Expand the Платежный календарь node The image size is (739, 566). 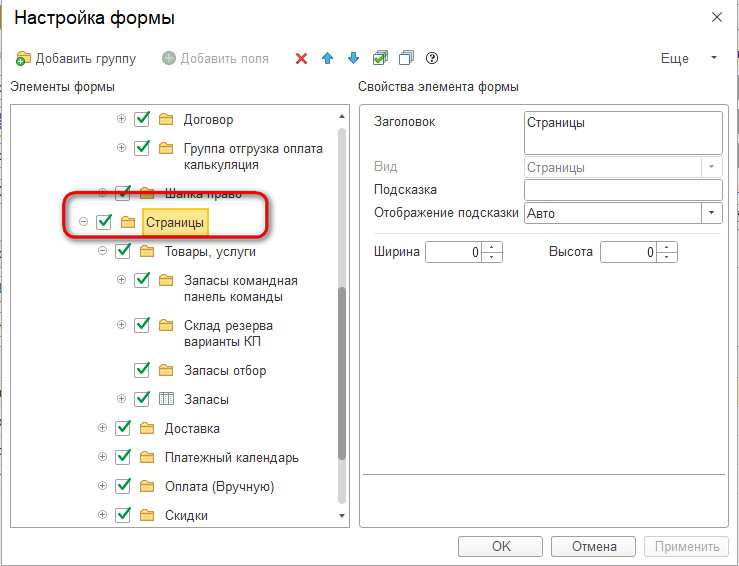click(102, 457)
